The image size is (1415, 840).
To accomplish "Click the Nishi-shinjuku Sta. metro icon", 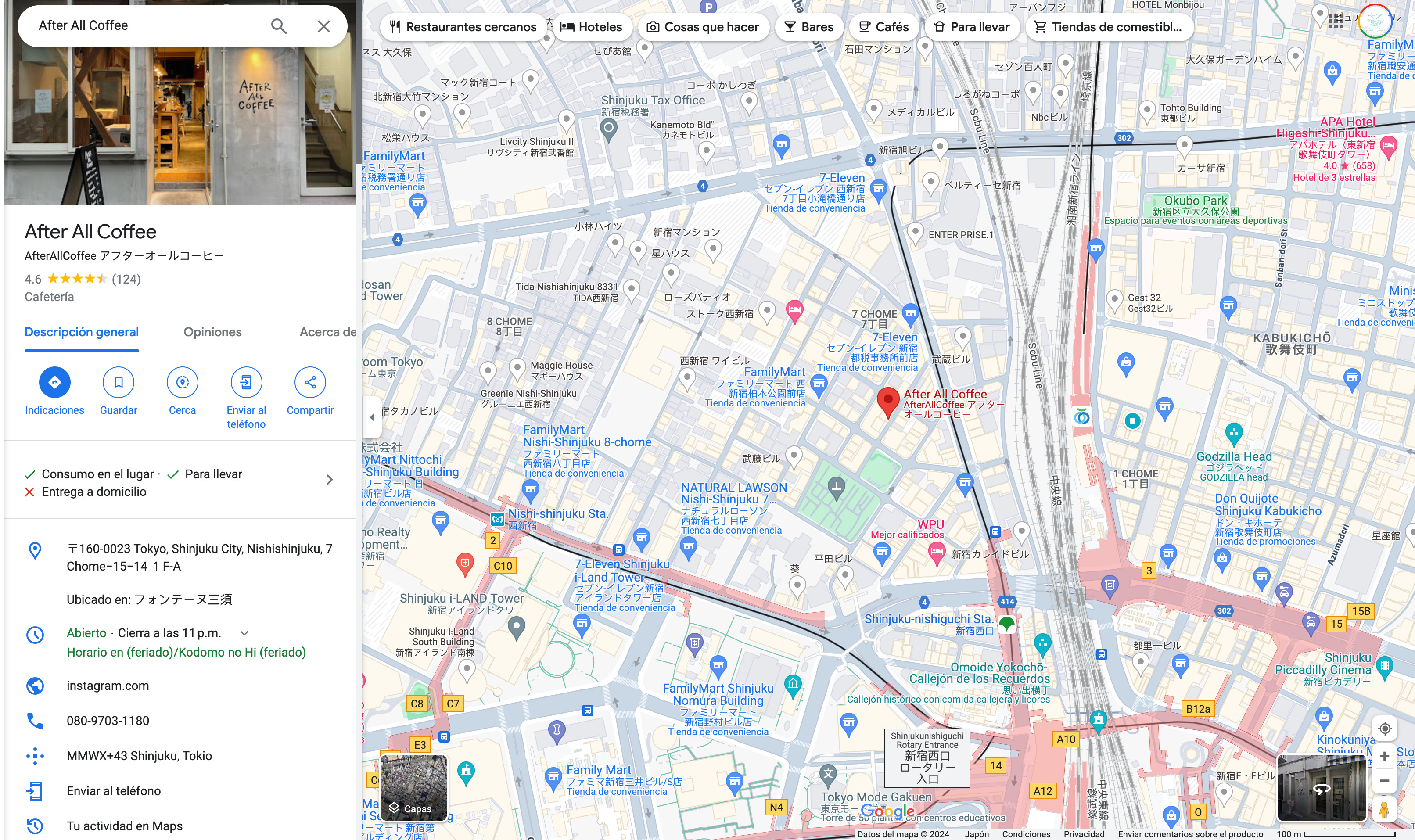I will click(497, 518).
